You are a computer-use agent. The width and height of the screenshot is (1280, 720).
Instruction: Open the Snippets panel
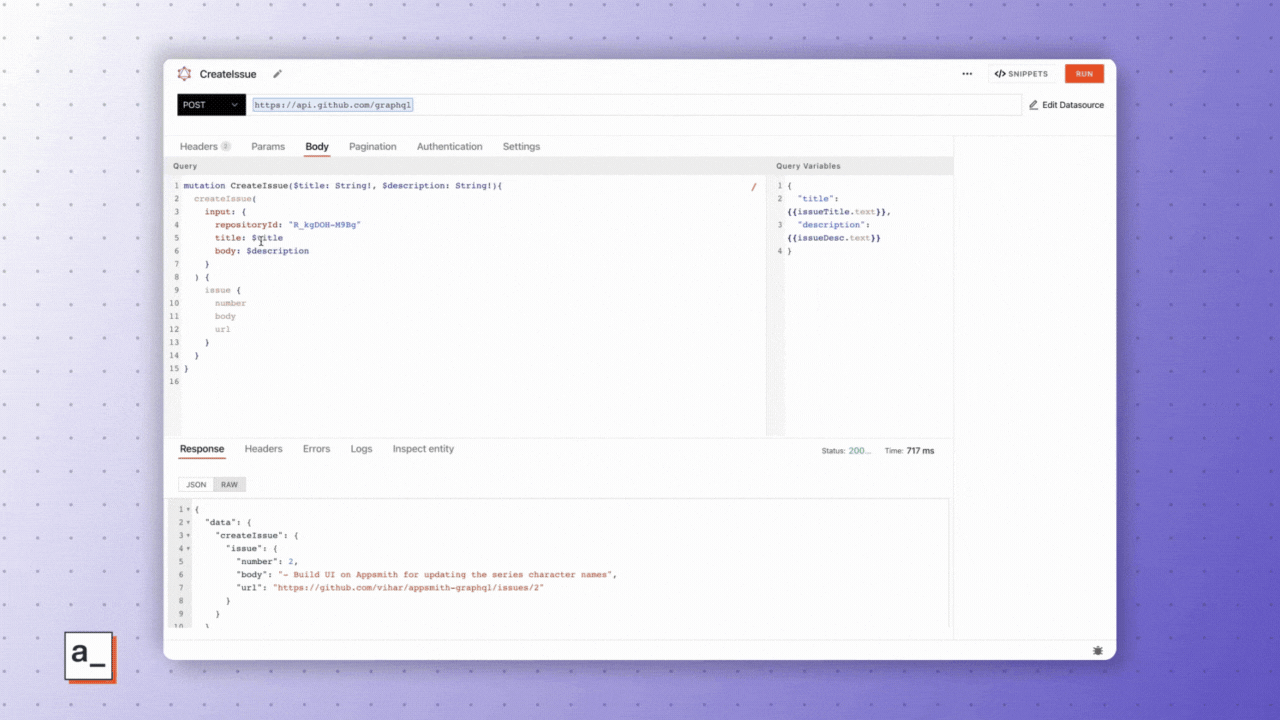coord(1021,74)
